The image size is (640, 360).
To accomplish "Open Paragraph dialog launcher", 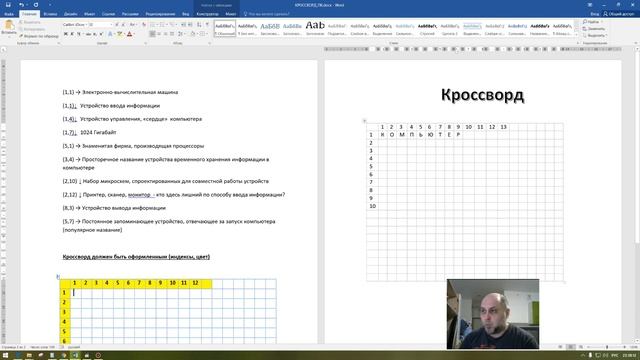I will click(210, 43).
